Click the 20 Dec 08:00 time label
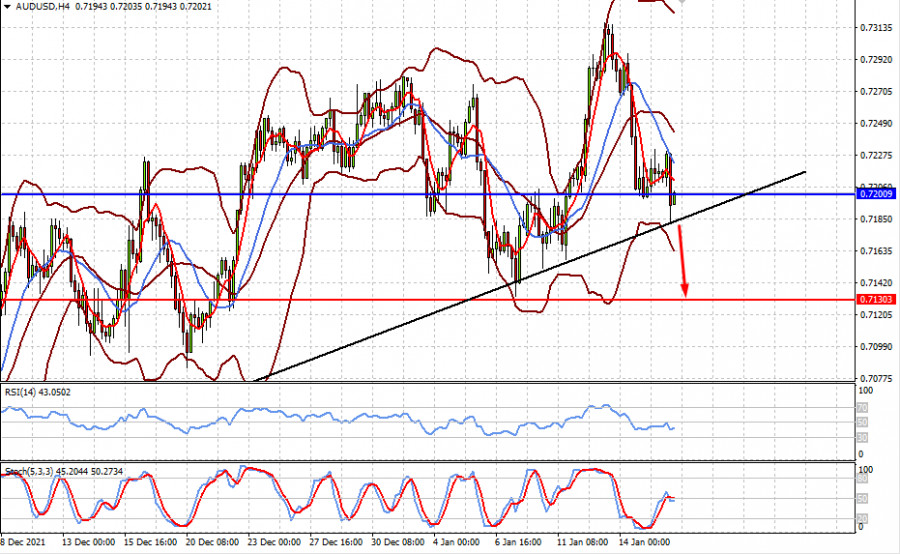 click(x=212, y=542)
